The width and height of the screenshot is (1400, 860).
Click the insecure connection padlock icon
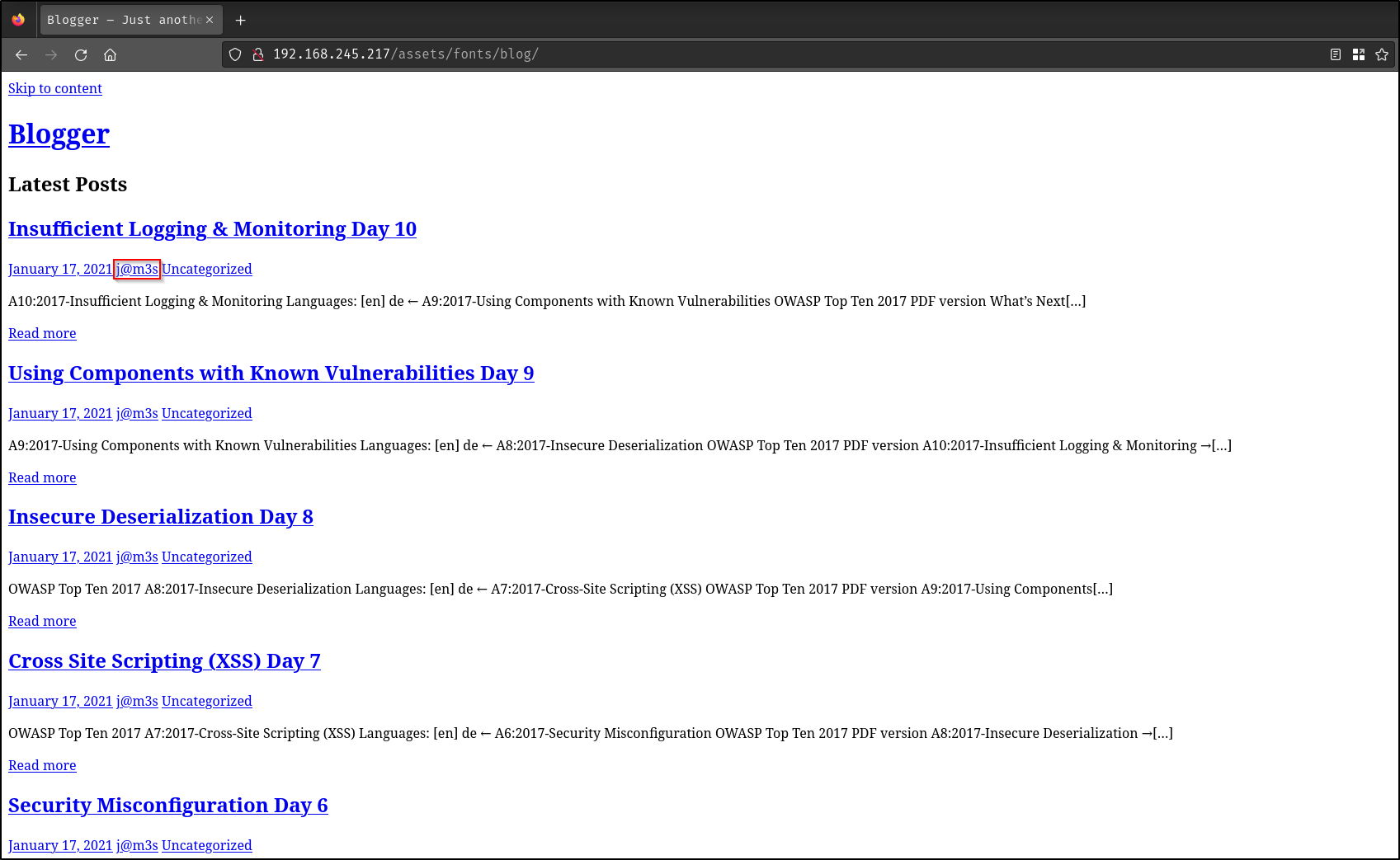tap(257, 54)
